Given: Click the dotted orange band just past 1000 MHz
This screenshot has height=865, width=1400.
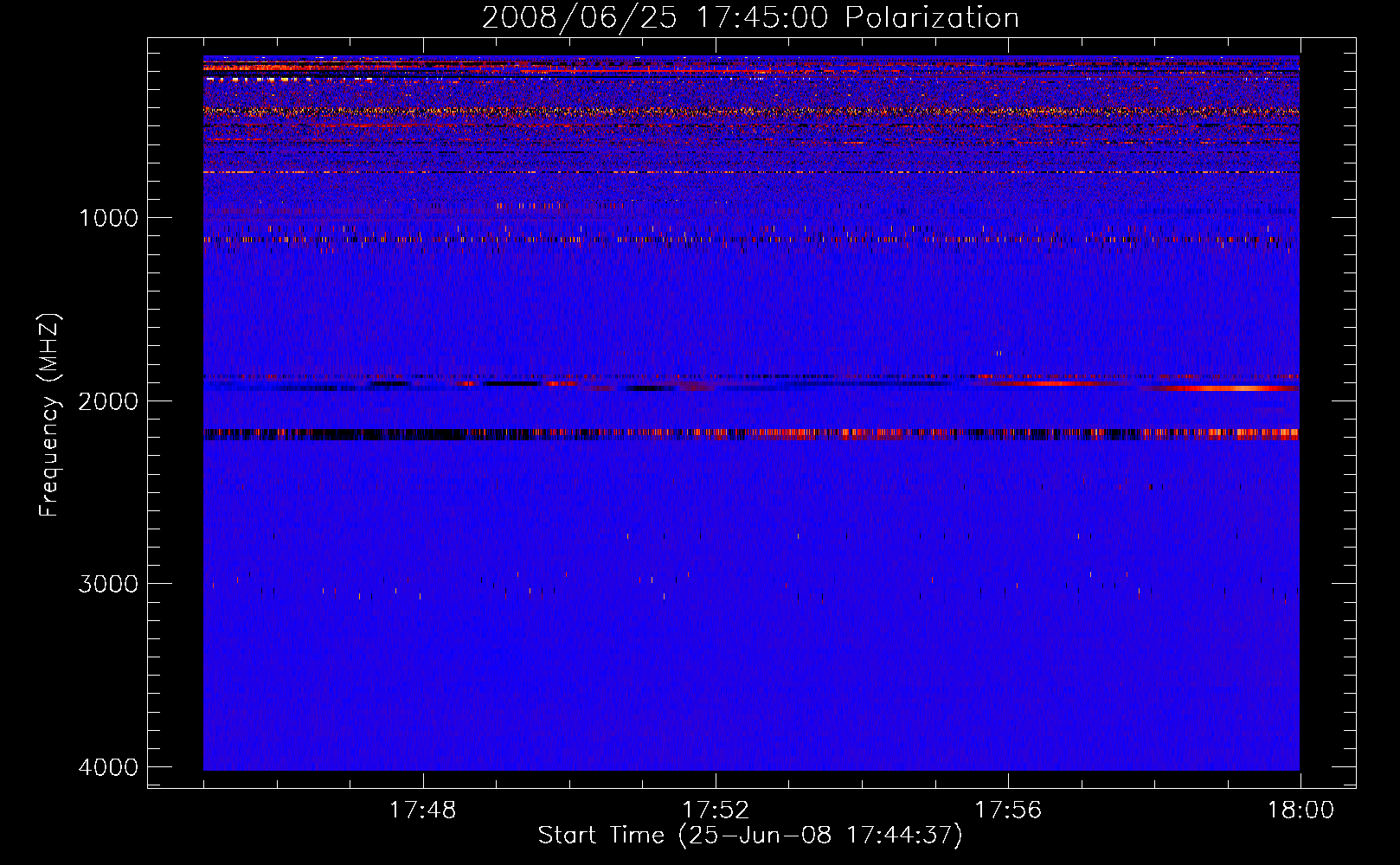Looking at the screenshot, I should pyautogui.click(x=751, y=240).
